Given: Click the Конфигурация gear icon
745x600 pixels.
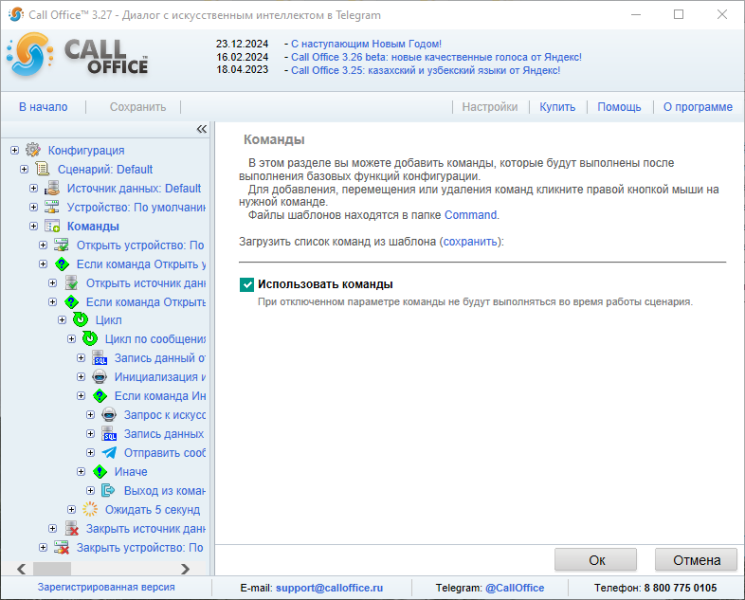Looking at the screenshot, I should click(33, 150).
